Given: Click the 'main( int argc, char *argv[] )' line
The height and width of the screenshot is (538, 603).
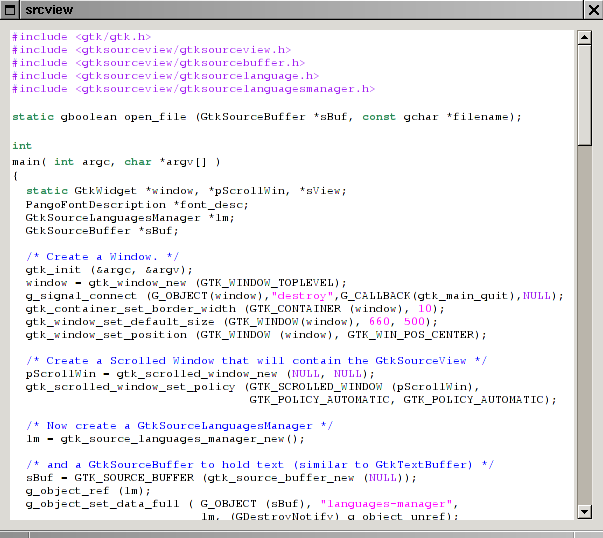Looking at the screenshot, I should (x=116, y=162).
